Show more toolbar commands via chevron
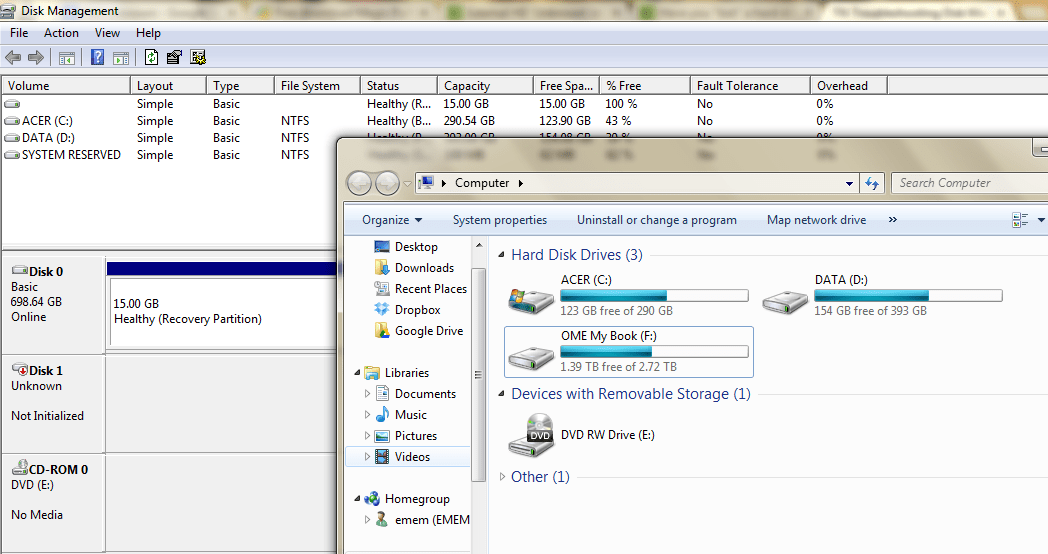This screenshot has width=1048, height=554. [x=892, y=220]
